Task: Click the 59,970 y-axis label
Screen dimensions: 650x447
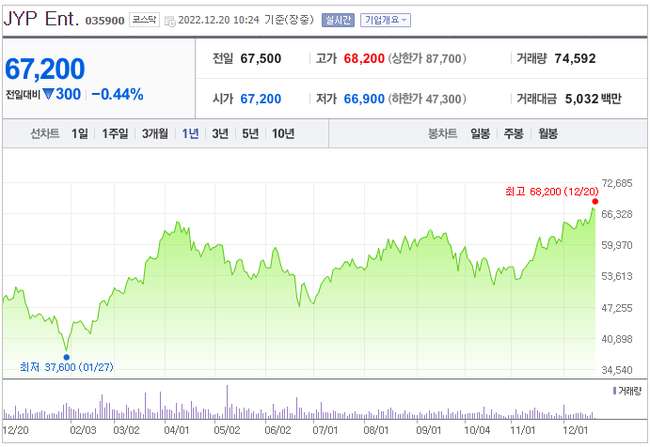Action: (617, 245)
